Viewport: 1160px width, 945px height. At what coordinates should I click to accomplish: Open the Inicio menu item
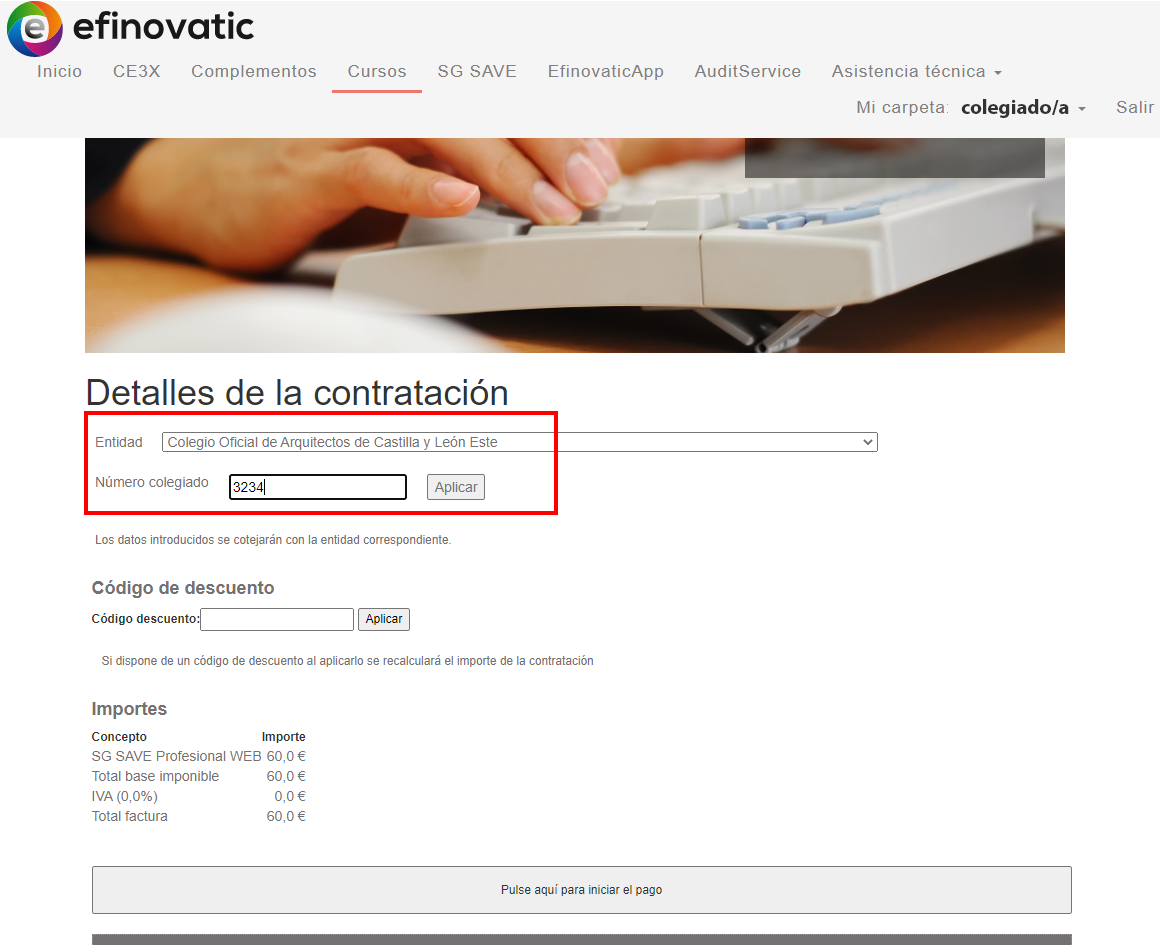coord(59,71)
